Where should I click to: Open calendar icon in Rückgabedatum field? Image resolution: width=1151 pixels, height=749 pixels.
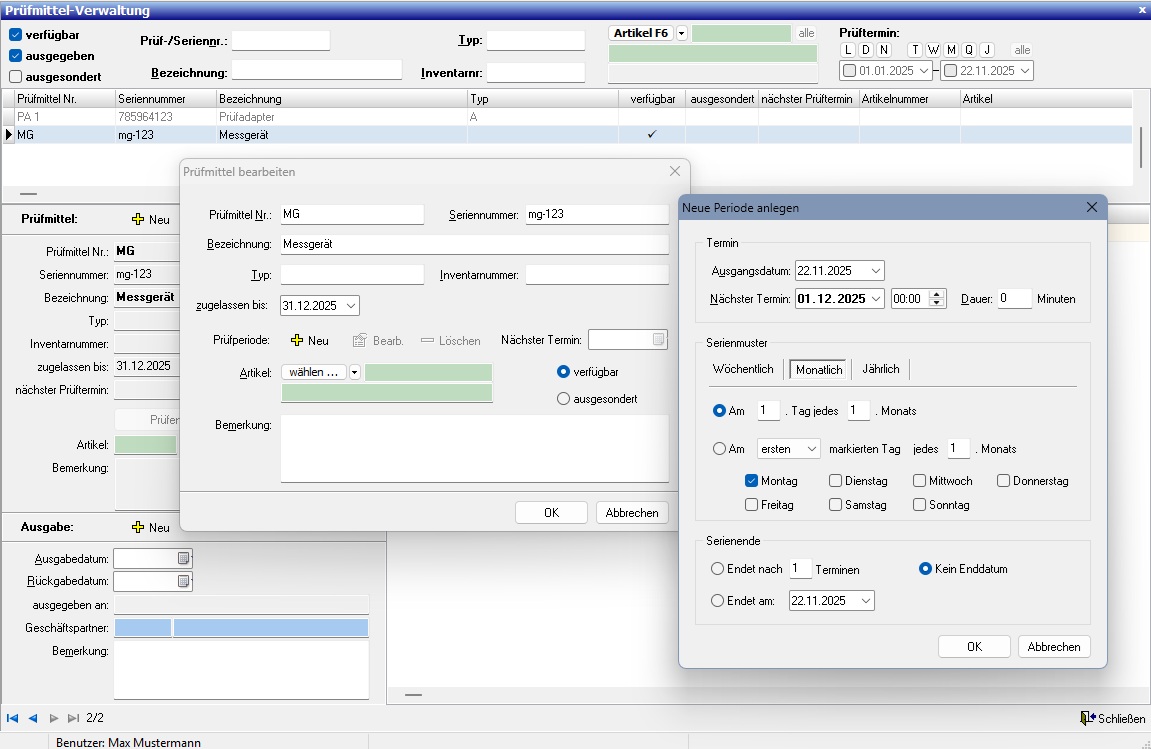pyautogui.click(x=183, y=581)
